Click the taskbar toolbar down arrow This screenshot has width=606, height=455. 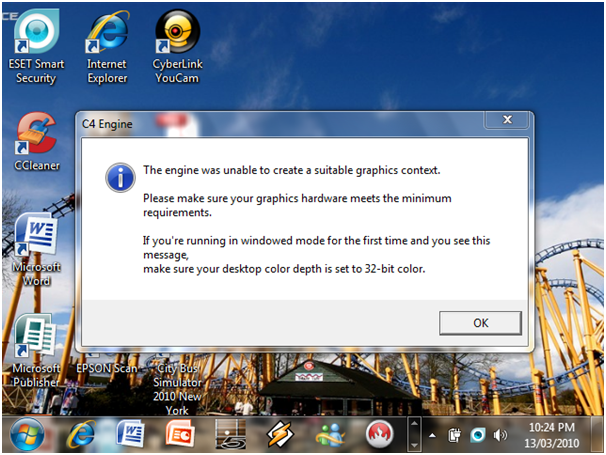[414, 445]
